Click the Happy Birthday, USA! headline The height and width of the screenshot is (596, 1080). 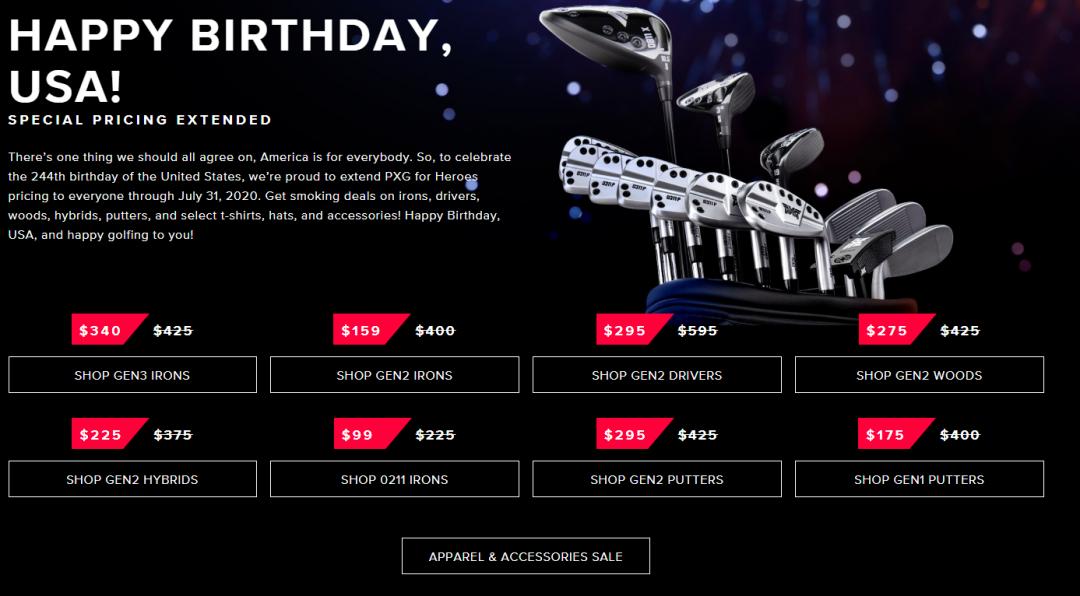pyautogui.click(x=231, y=61)
